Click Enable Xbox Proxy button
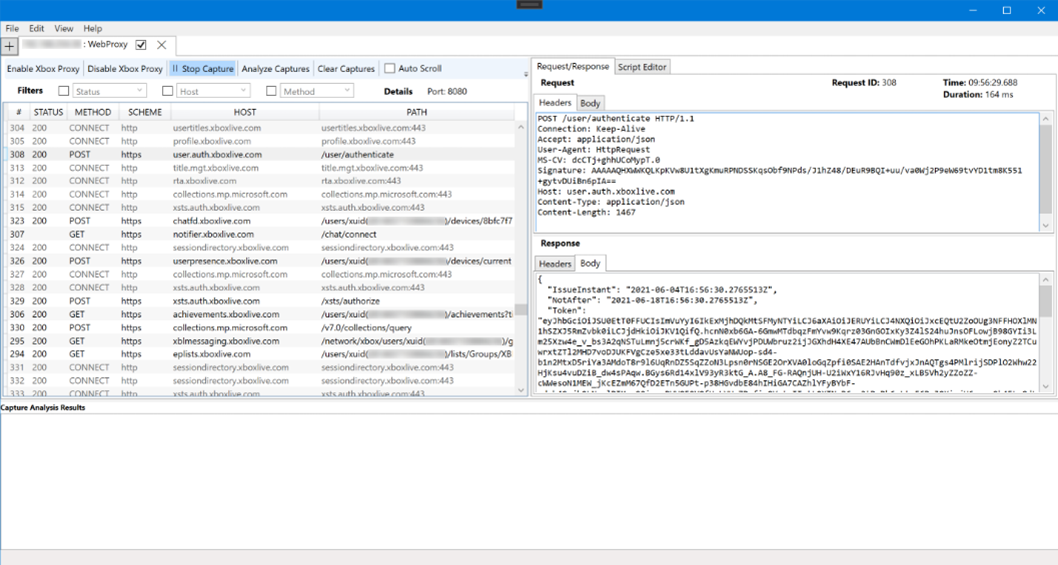 tap(43, 68)
